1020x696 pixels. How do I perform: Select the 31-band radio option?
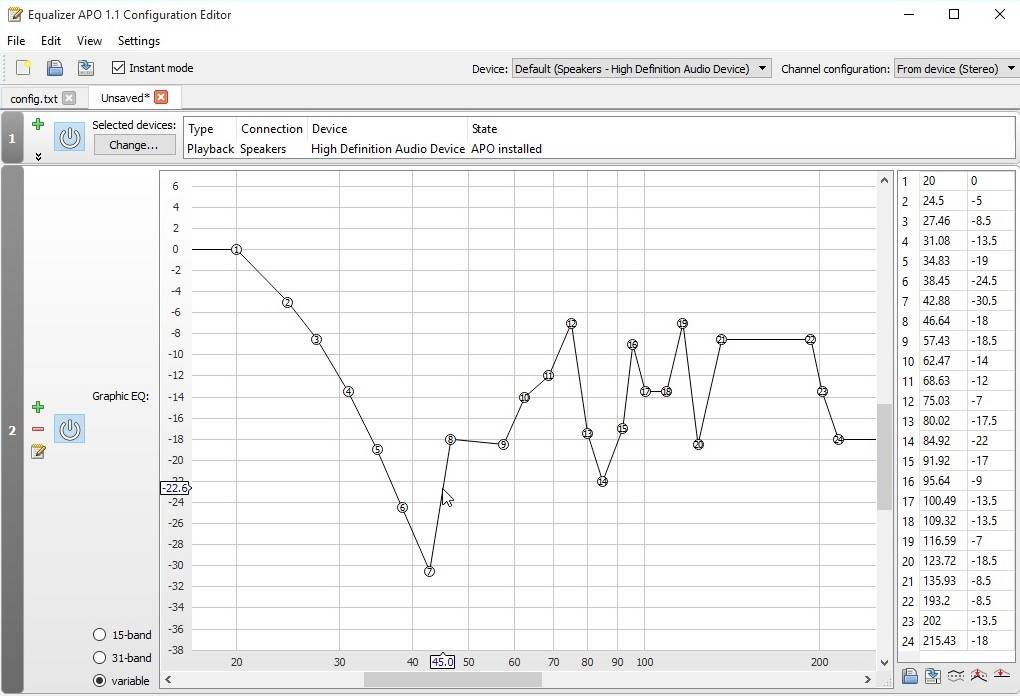click(100, 658)
